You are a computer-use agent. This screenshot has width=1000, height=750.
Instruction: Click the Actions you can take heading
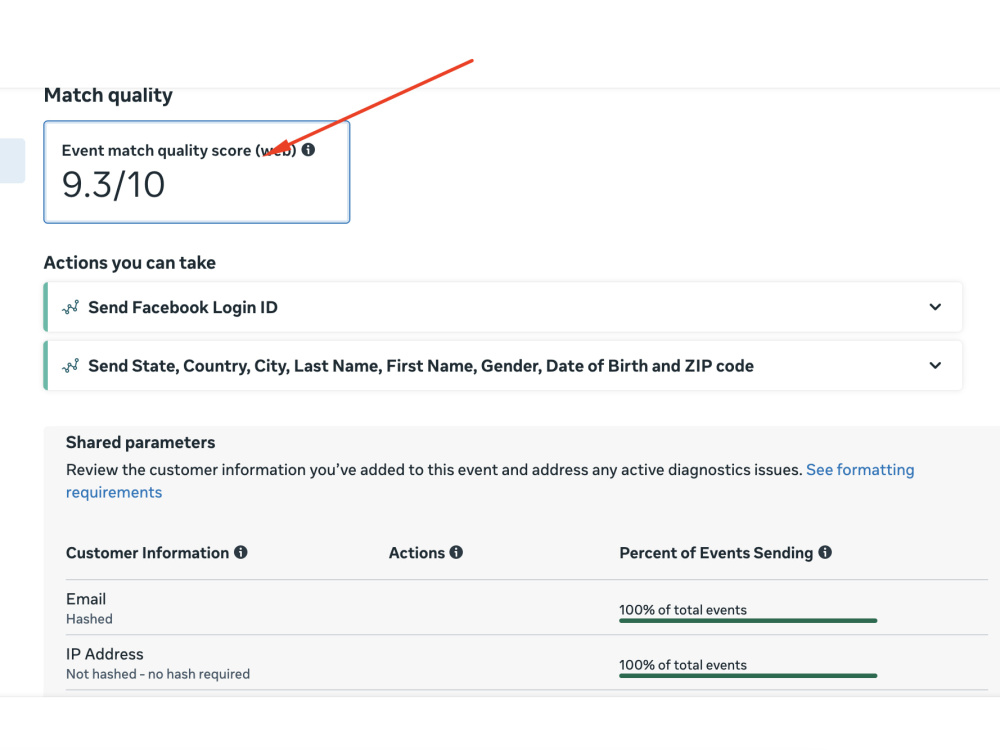tap(129, 263)
